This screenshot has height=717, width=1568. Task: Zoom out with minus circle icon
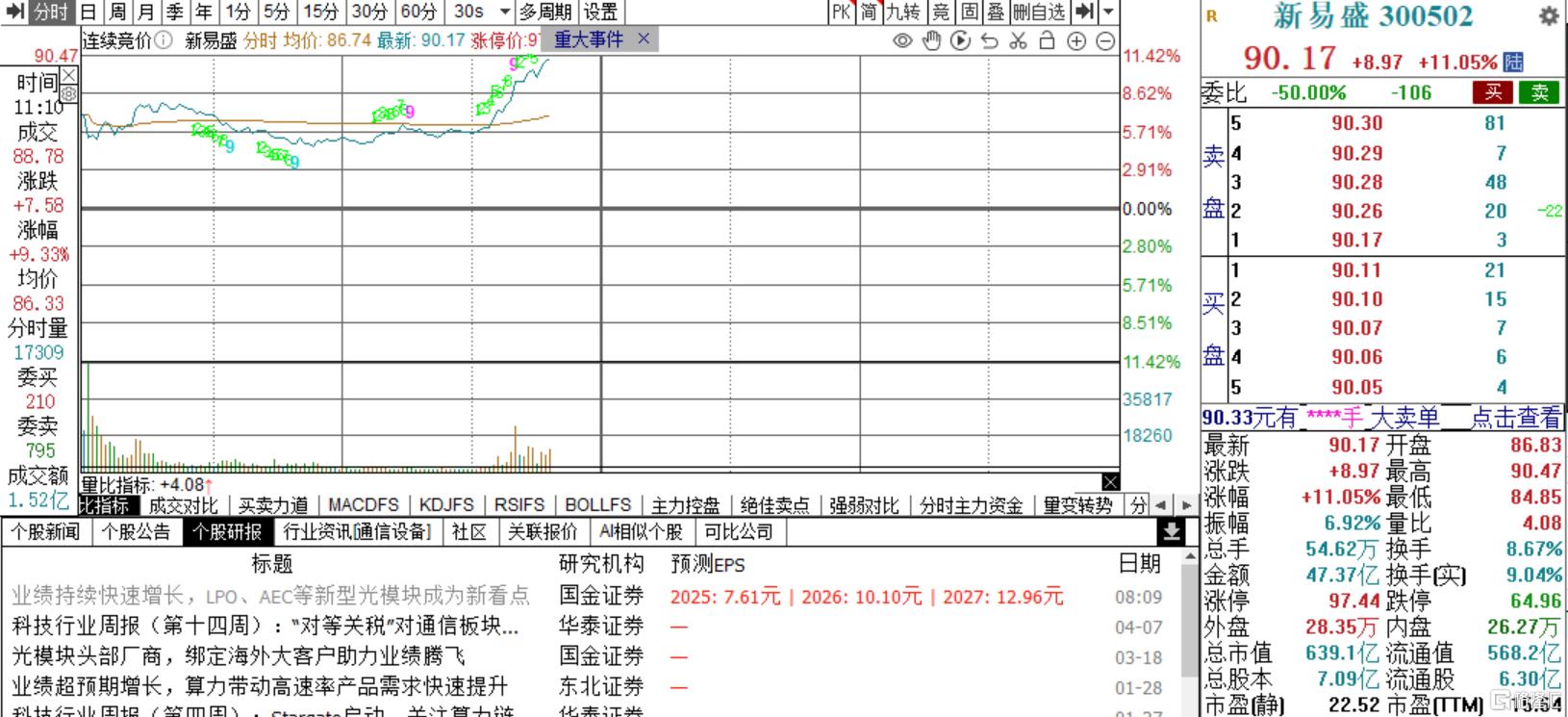pos(1105,40)
